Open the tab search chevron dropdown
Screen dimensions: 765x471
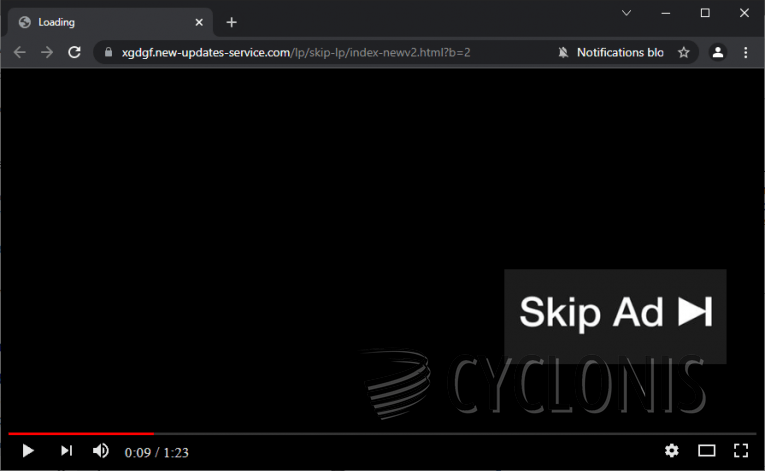click(x=627, y=13)
